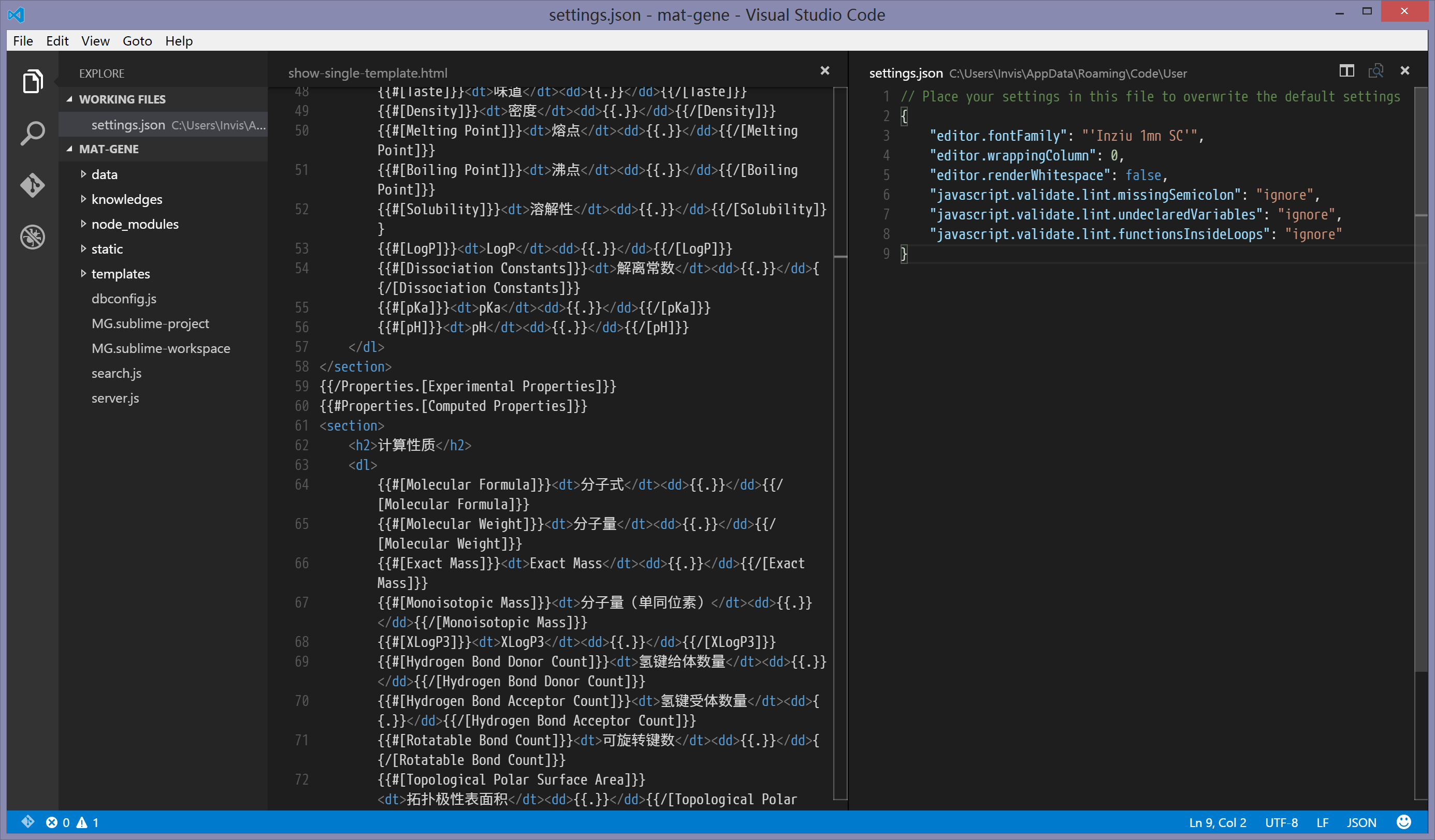Click the left editor vertical scrollbar
The image size is (1435, 840).
tap(840, 443)
